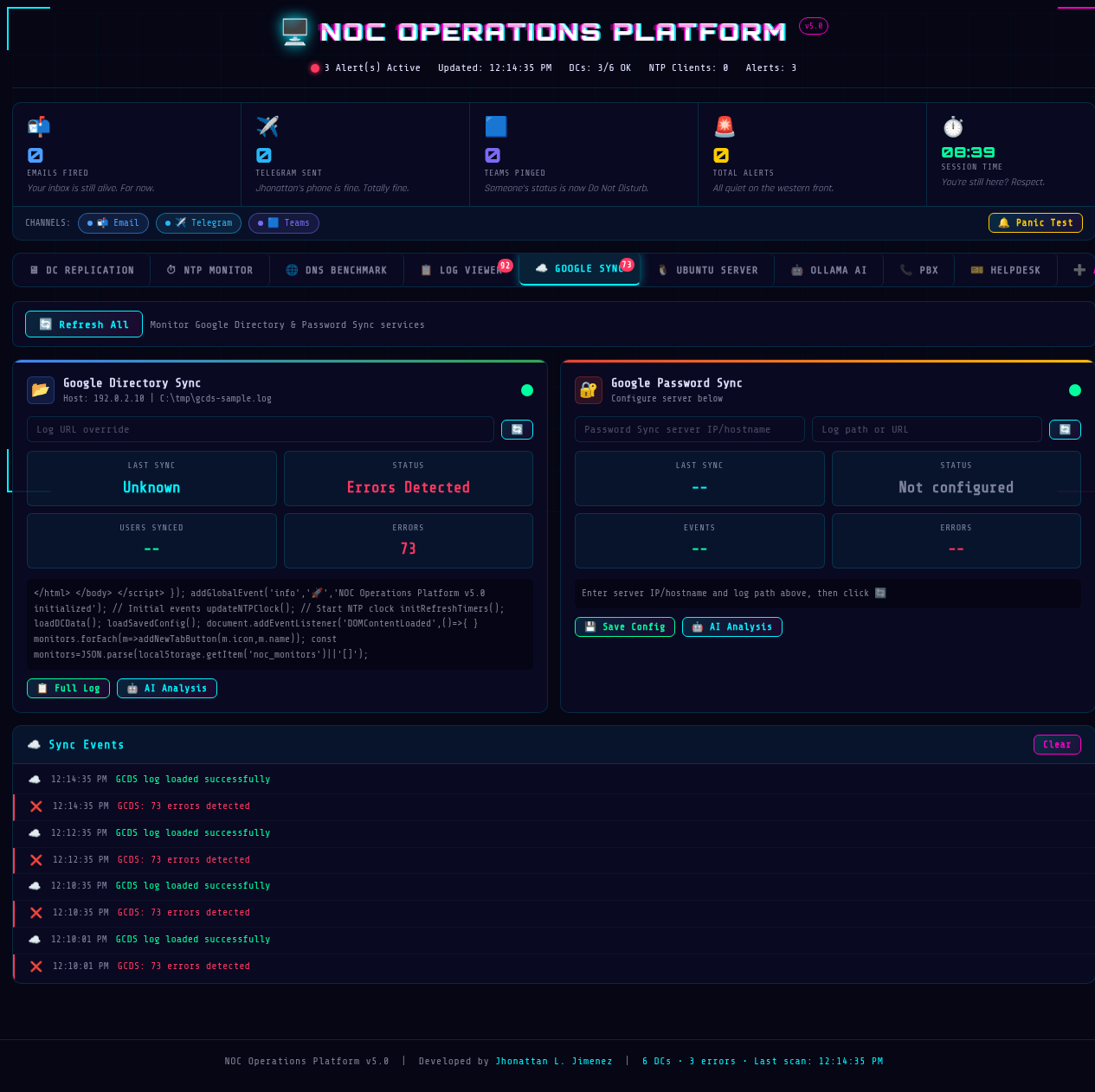Click the folder icon of Google Directory Sync

point(41,390)
